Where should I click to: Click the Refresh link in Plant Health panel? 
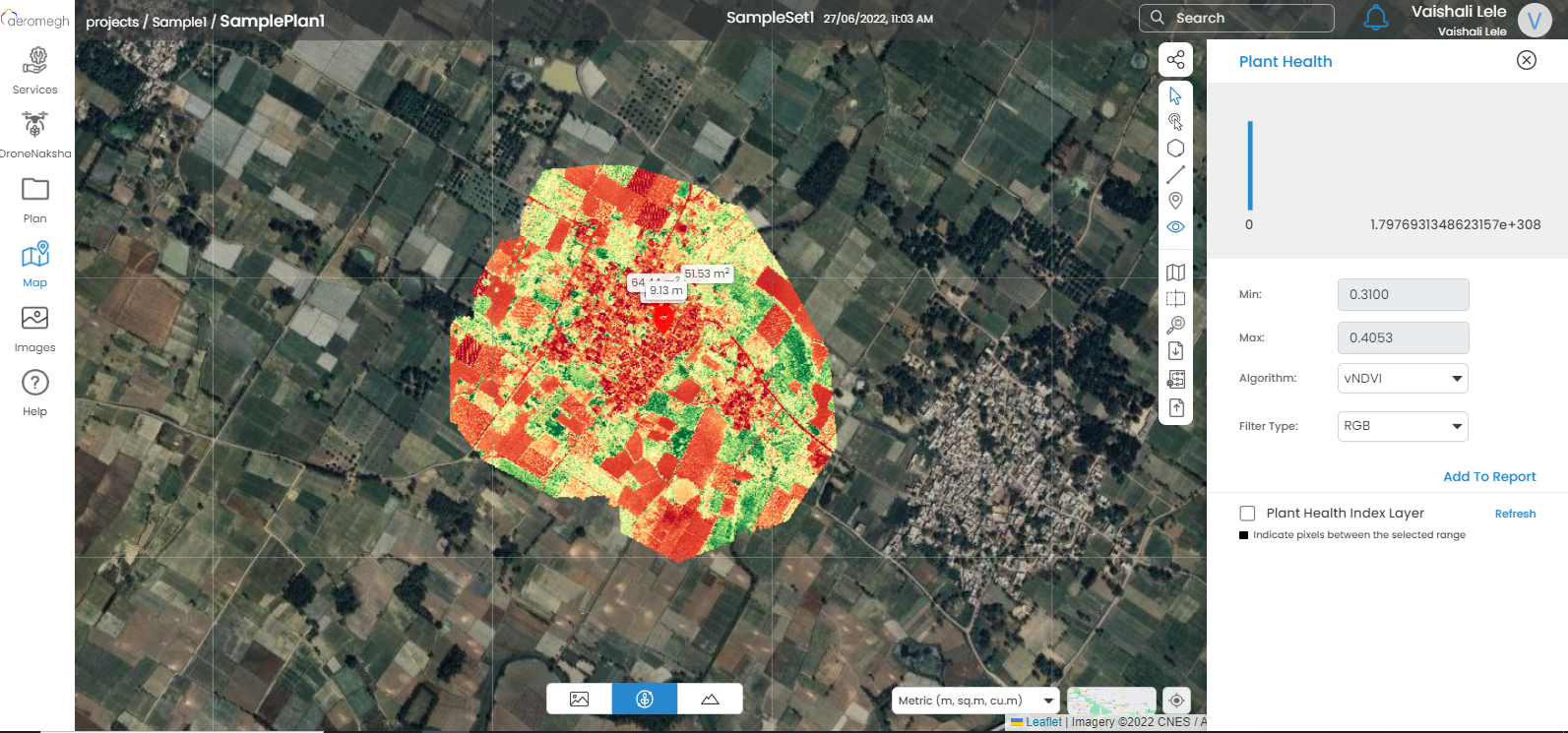coord(1514,514)
